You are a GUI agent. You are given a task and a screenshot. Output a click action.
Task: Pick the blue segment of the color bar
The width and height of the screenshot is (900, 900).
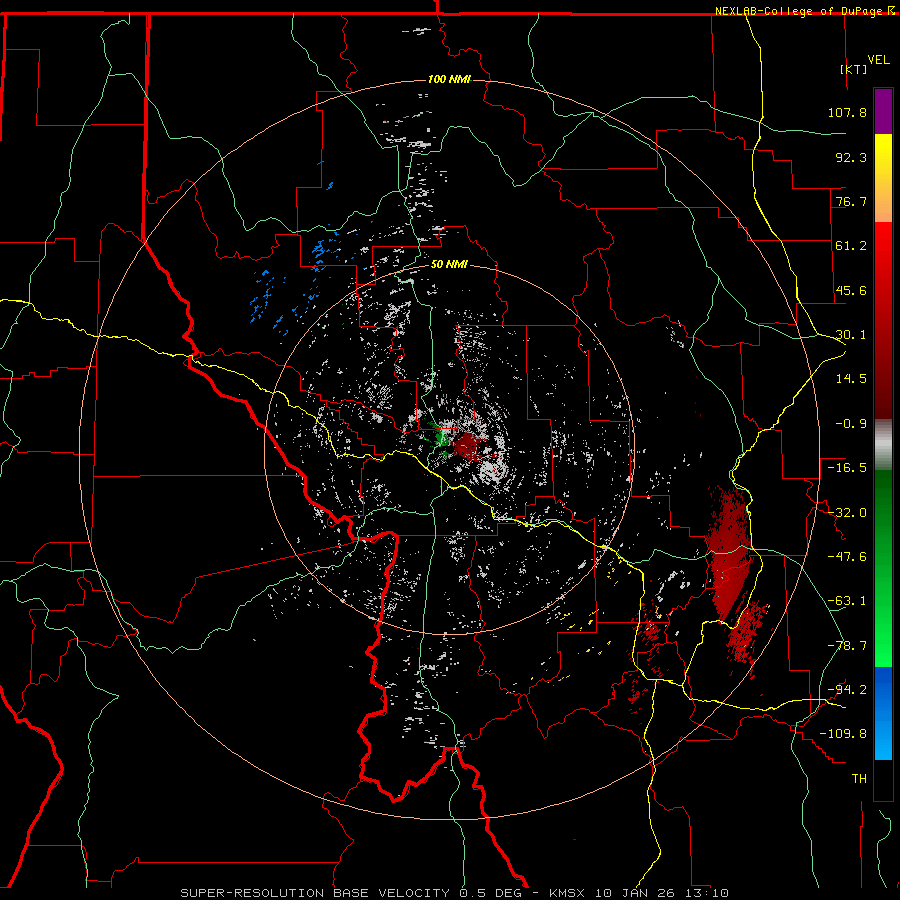pyautogui.click(x=883, y=713)
